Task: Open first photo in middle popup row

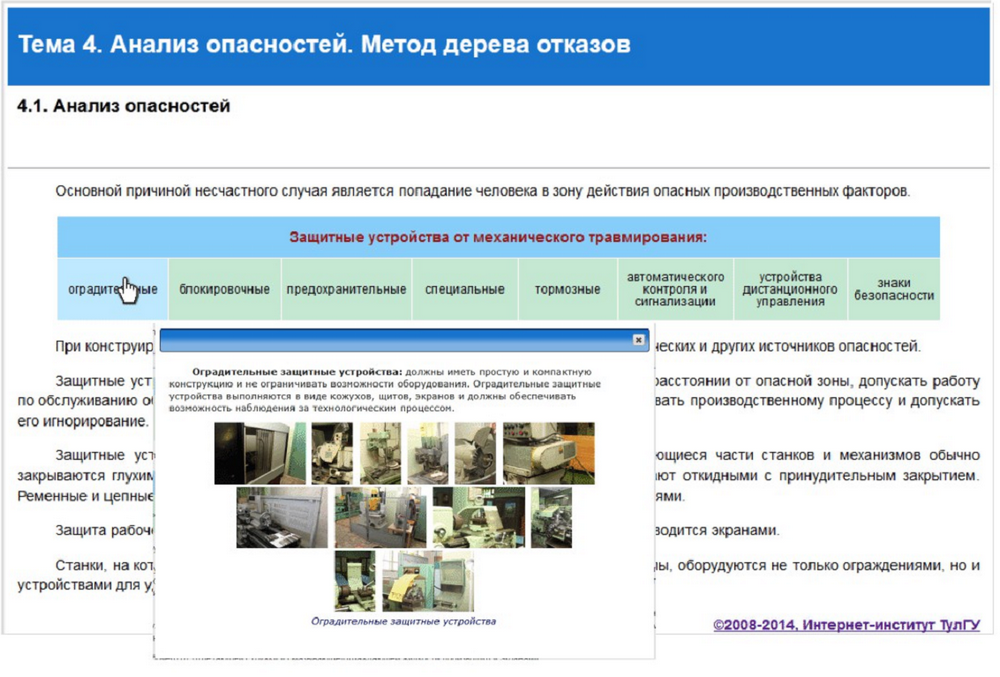Action: [x=282, y=518]
